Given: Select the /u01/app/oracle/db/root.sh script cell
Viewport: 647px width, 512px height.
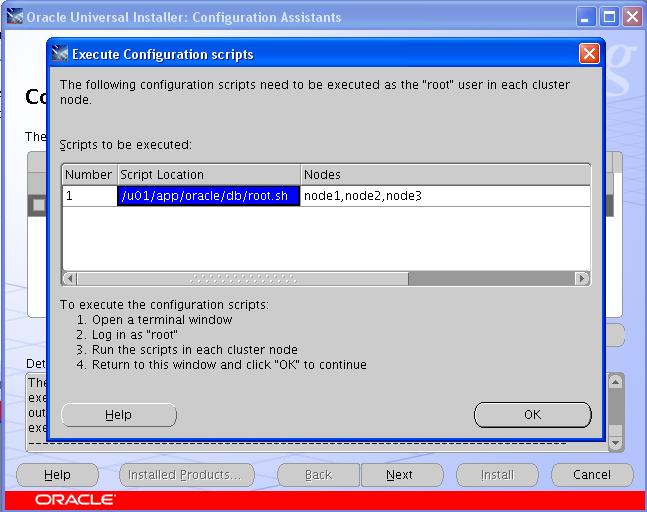Looking at the screenshot, I should tap(209, 196).
